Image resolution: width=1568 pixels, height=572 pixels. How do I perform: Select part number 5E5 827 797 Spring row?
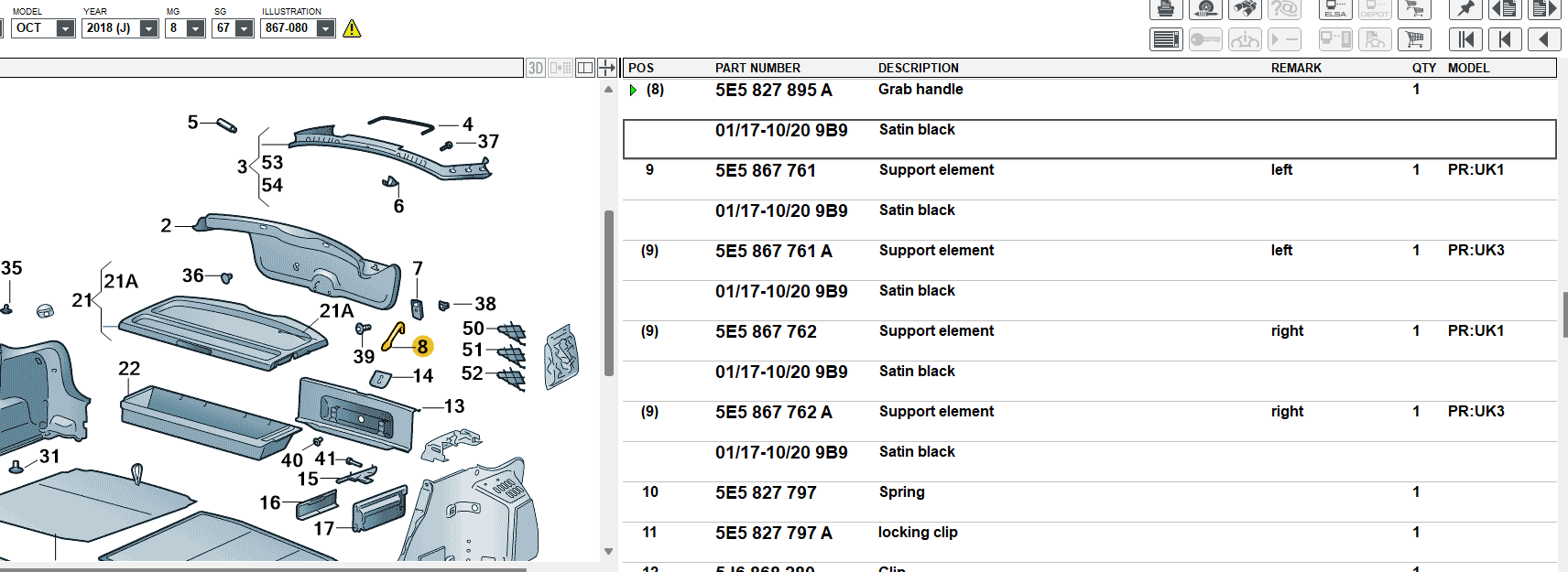pyautogui.click(x=766, y=492)
